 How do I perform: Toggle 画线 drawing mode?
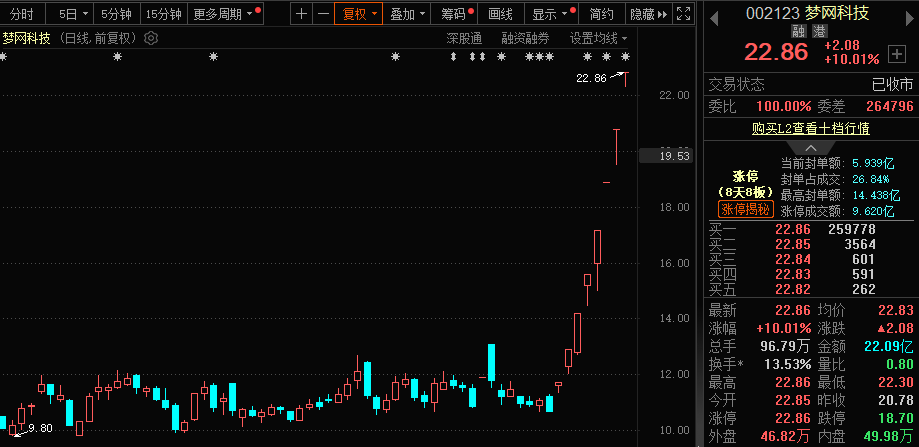pos(501,14)
